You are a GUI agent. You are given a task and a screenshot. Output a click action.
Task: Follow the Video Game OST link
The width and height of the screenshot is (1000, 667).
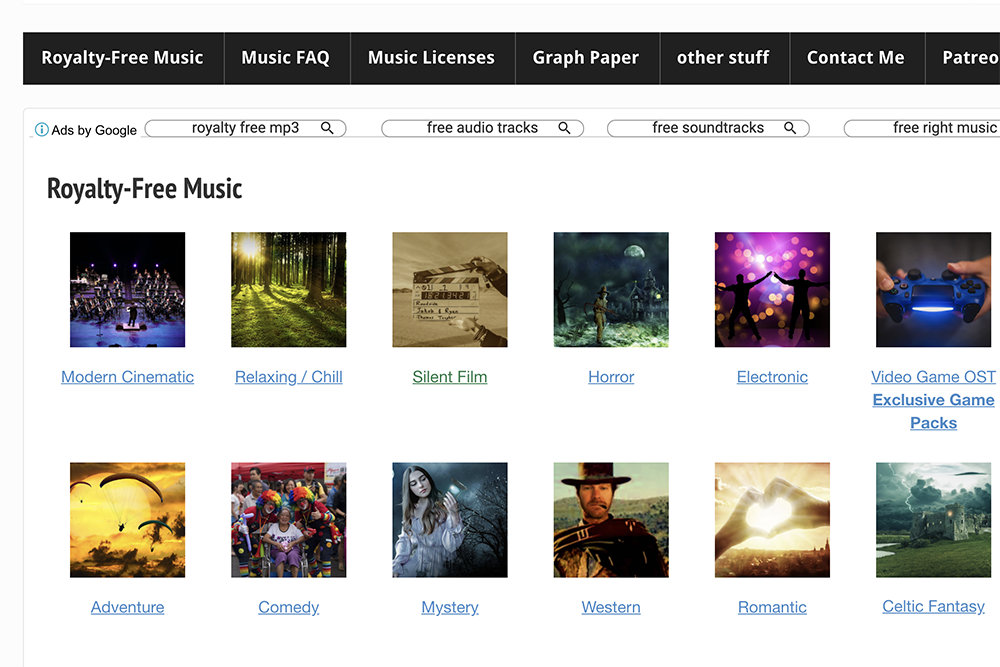tap(934, 377)
